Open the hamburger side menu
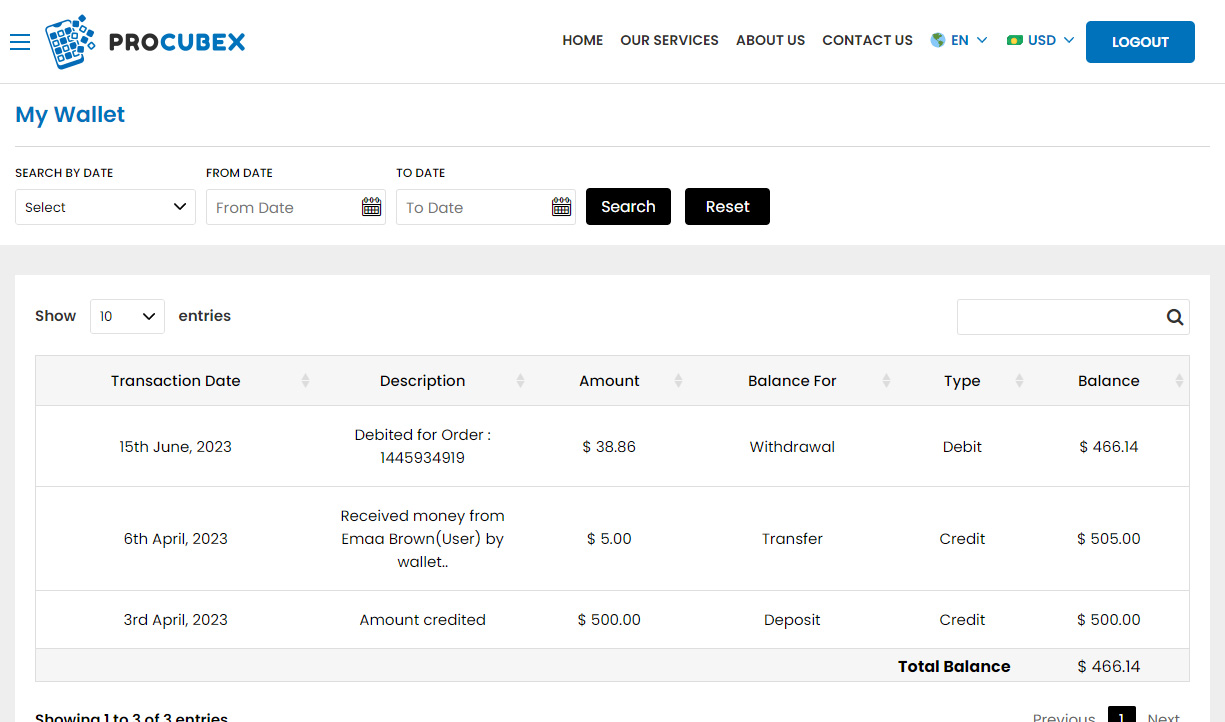This screenshot has width=1225, height=722. 20,41
